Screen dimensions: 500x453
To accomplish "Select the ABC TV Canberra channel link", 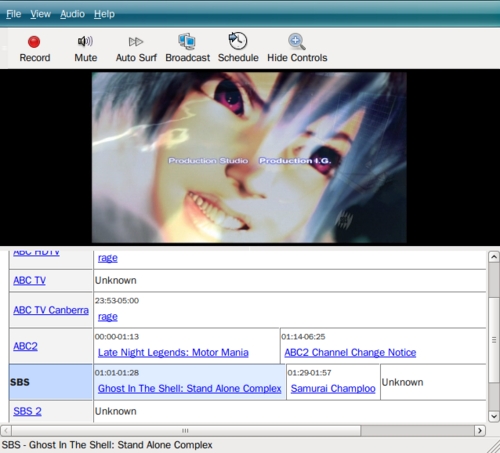I will (51, 310).
